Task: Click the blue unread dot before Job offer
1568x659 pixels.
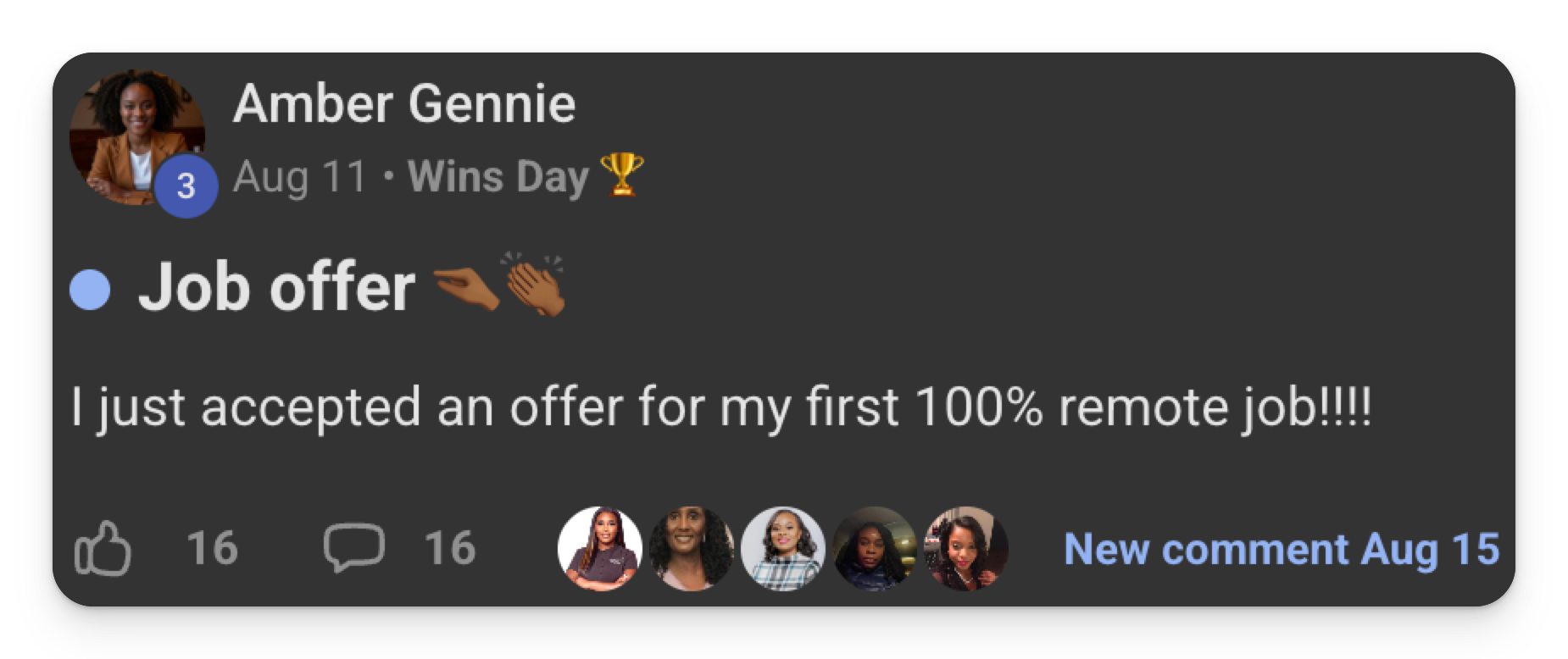Action: (x=90, y=291)
